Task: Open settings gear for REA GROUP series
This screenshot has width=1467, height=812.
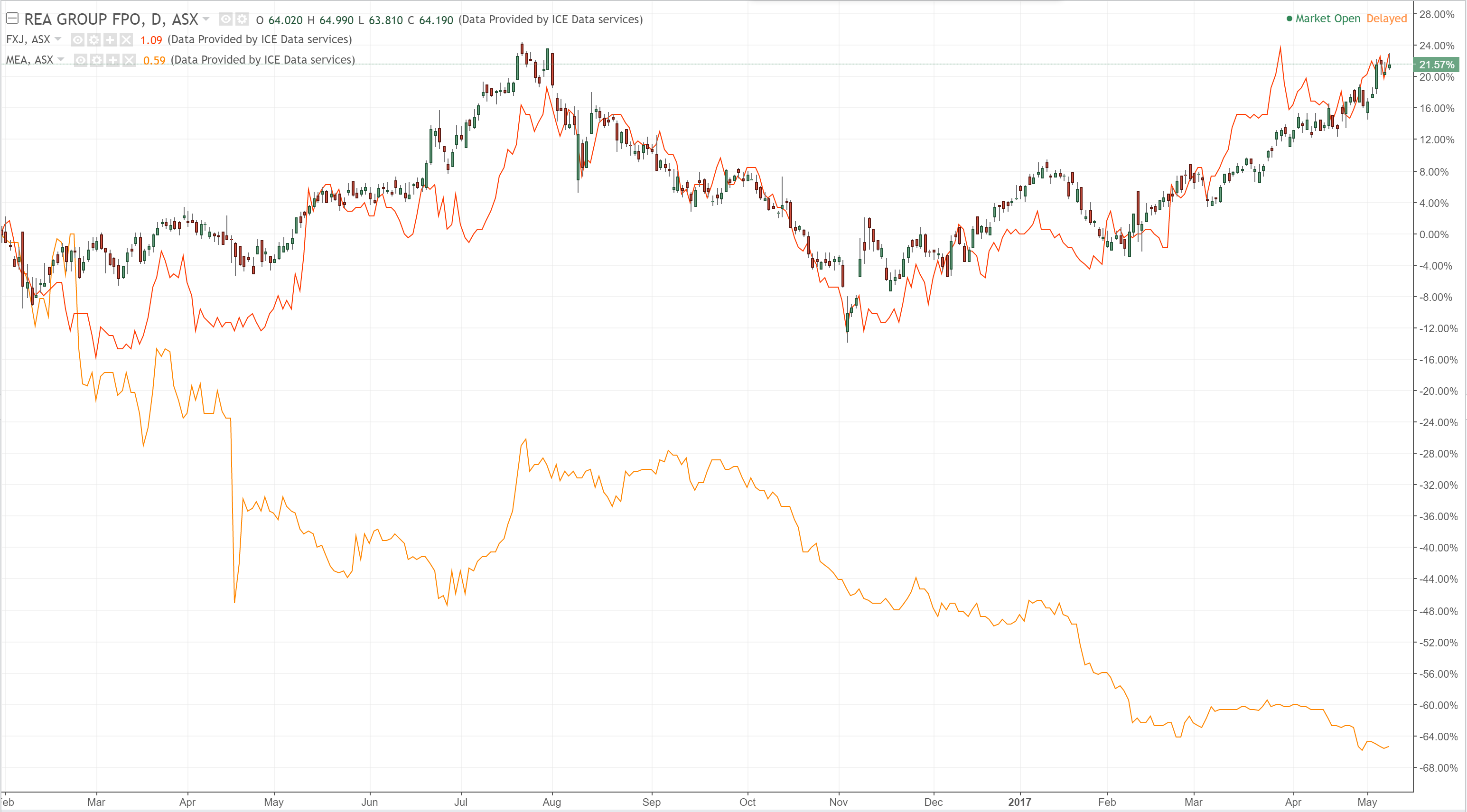Action: click(x=242, y=20)
